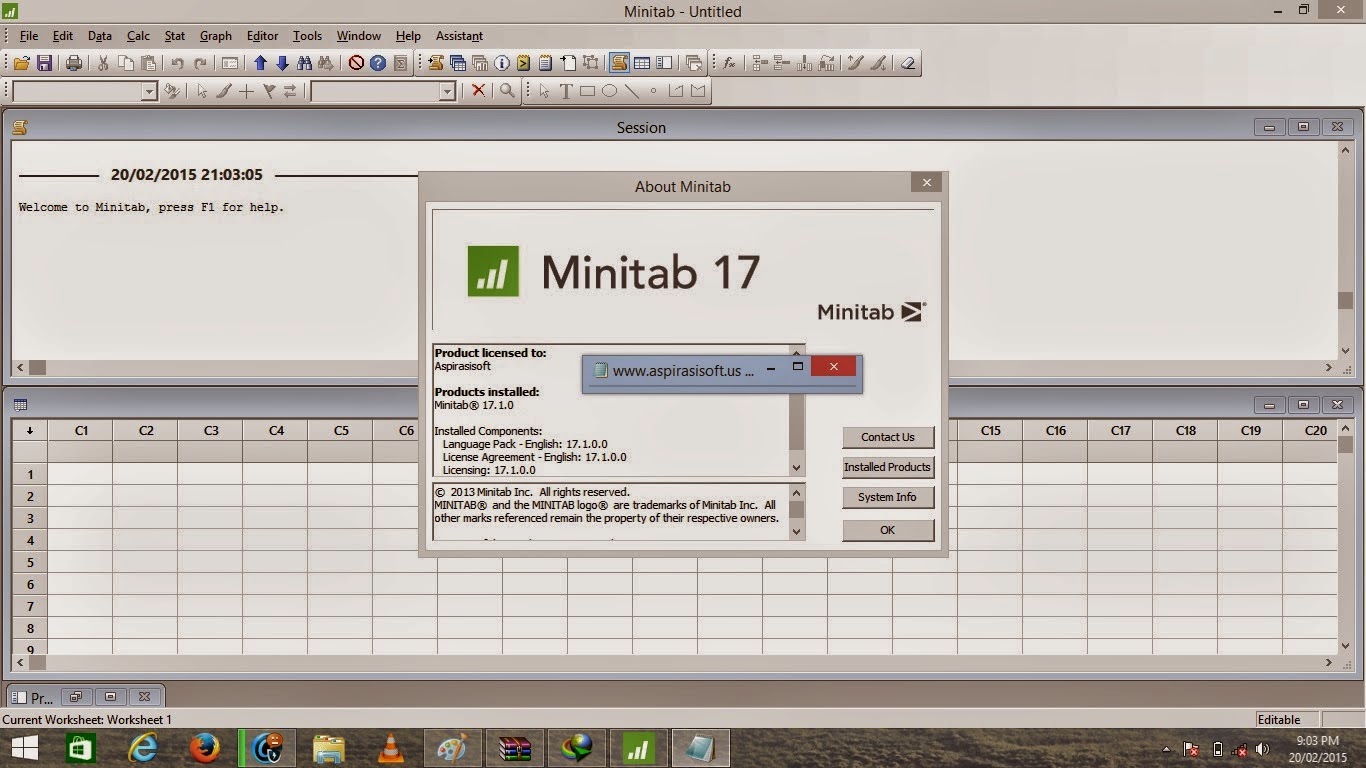Viewport: 1366px width, 768px height.
Task: Go to the Previous Command blue up arrow
Action: tap(260, 63)
